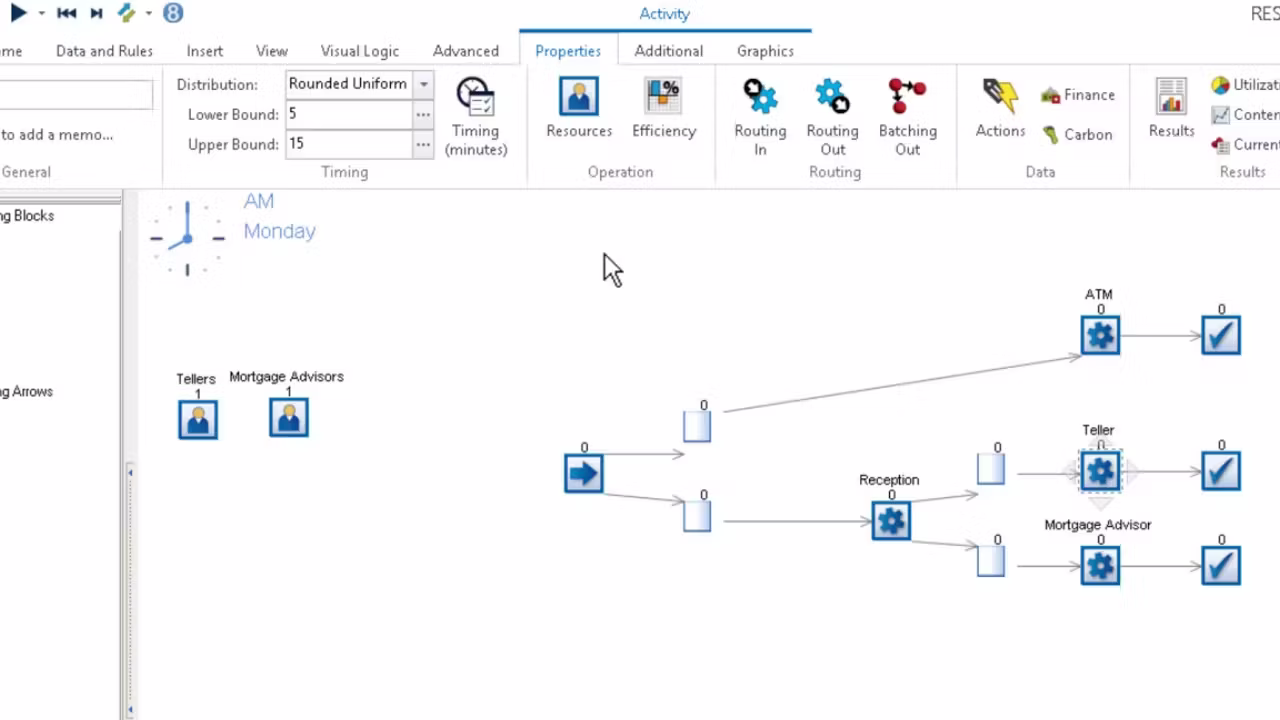This screenshot has height=720, width=1280.
Task: Open Lower Bound ellipsis options
Action: [x=424, y=114]
